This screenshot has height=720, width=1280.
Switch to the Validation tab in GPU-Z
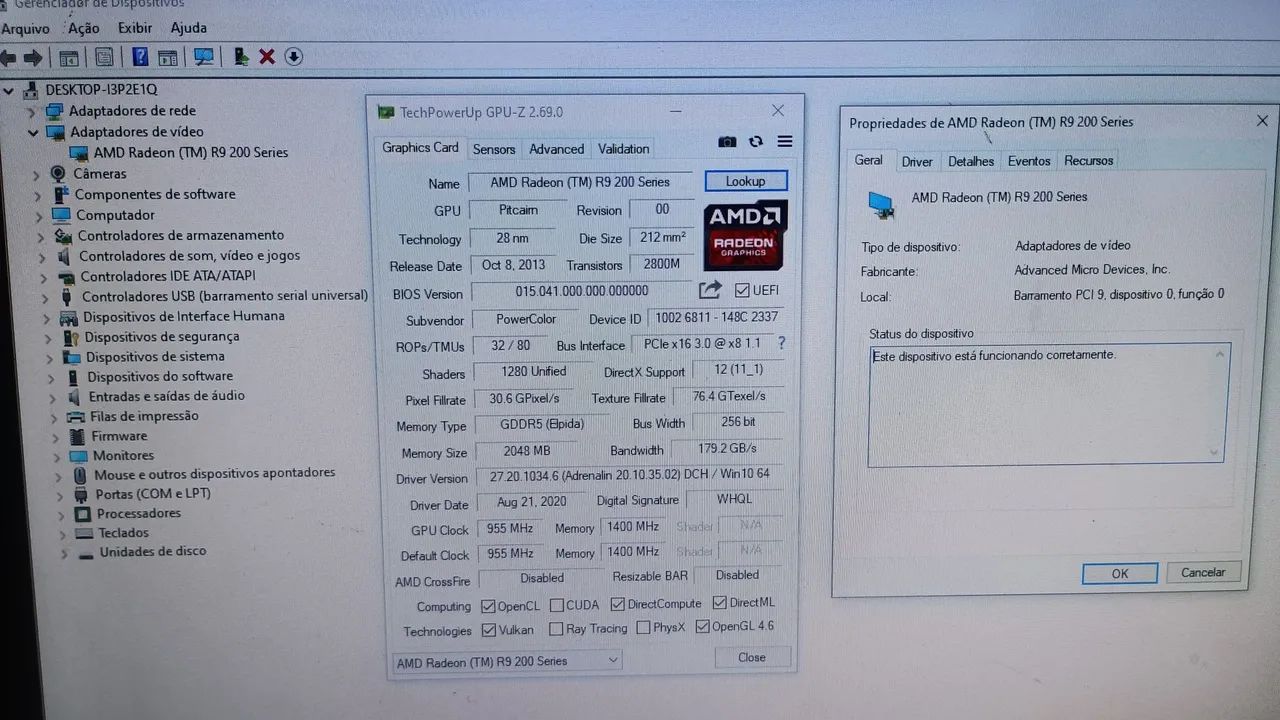click(x=623, y=149)
